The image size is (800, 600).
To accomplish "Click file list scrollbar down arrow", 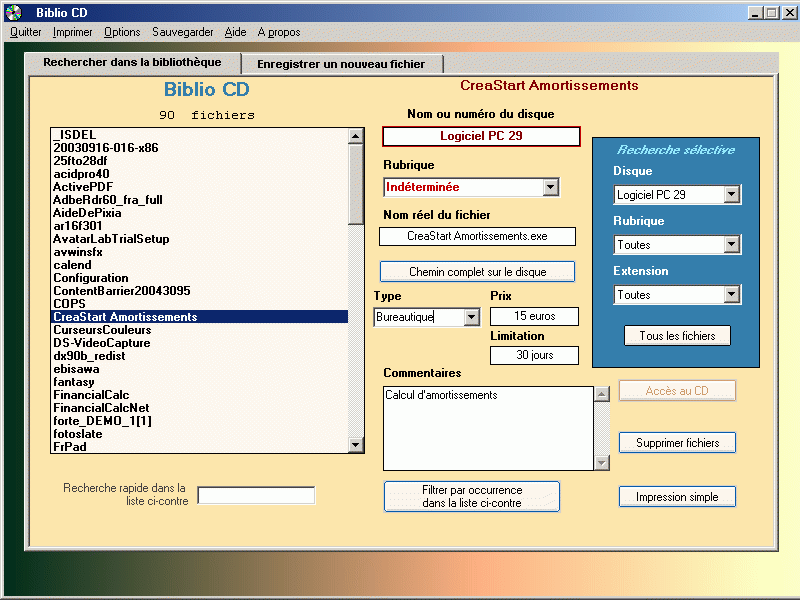I will [356, 445].
